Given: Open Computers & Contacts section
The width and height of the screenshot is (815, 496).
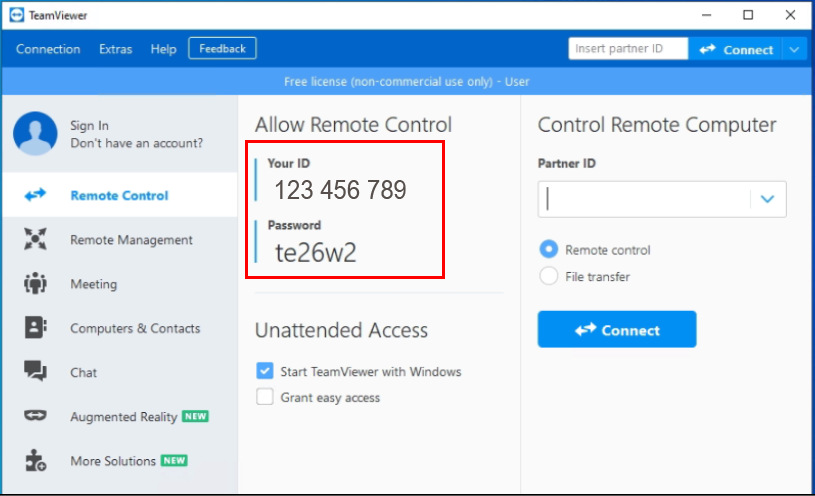Looking at the screenshot, I should [120, 328].
